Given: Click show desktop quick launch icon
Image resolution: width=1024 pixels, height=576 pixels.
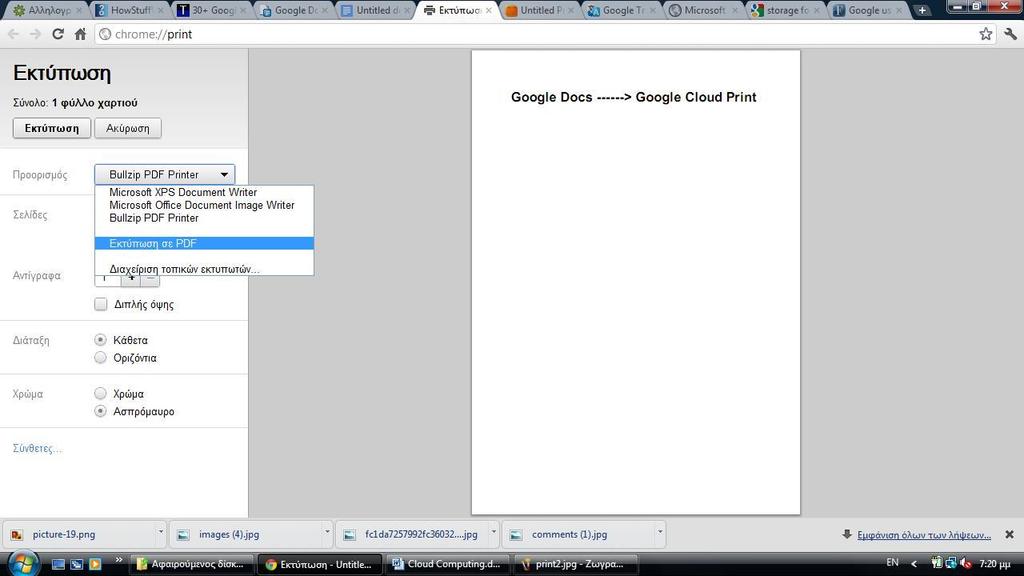Looking at the screenshot, I should 58,564.
